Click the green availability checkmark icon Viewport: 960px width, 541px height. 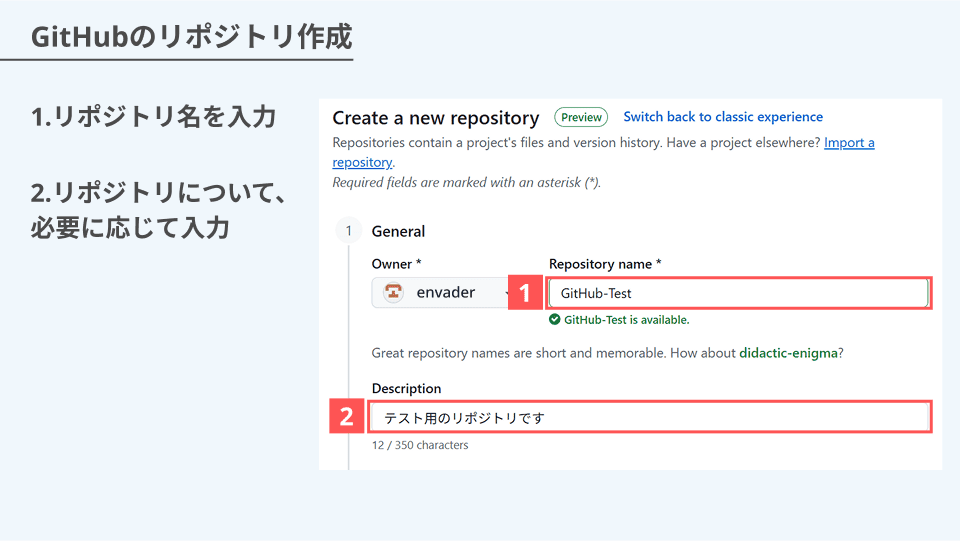[x=555, y=319]
